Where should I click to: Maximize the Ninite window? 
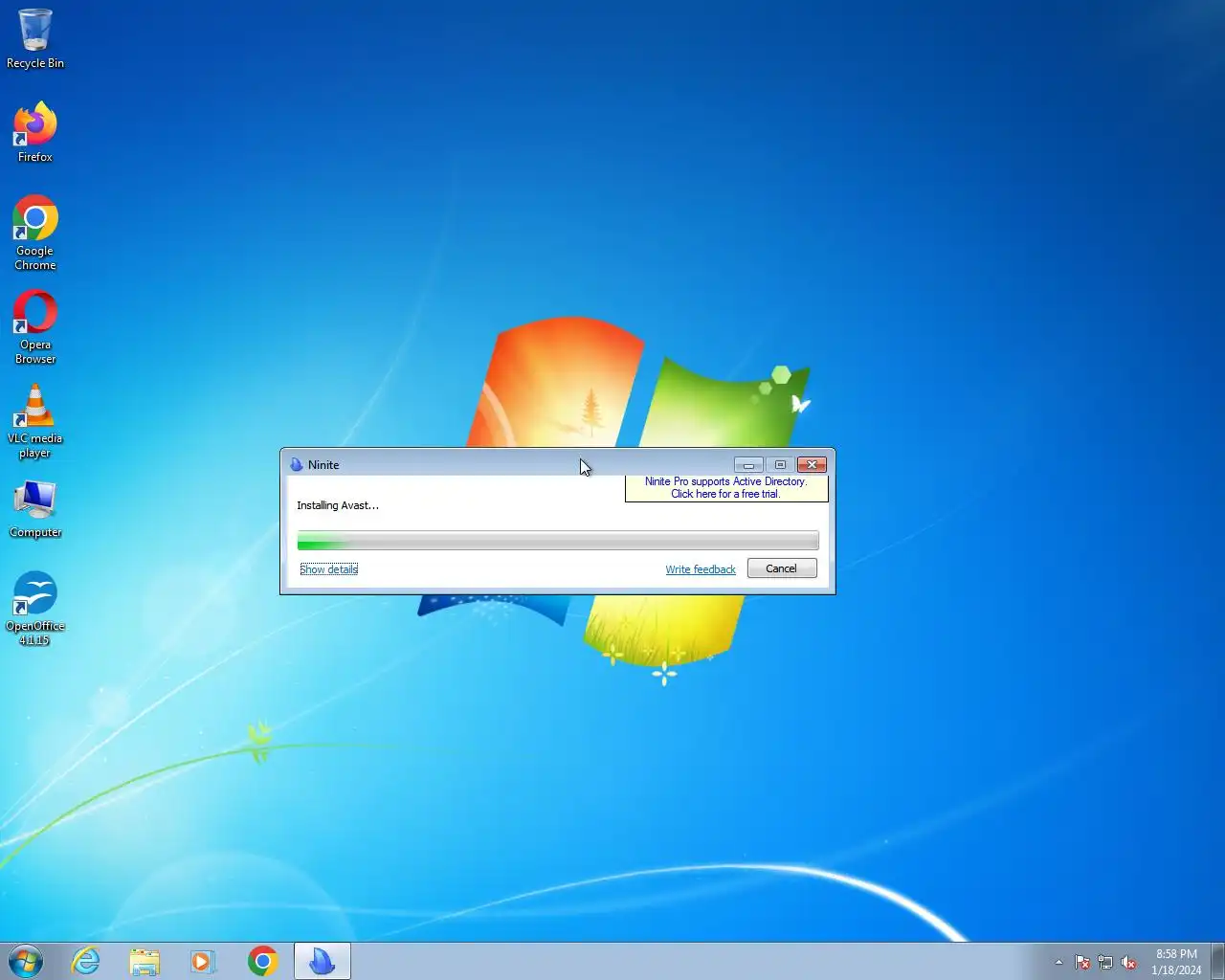coord(780,465)
